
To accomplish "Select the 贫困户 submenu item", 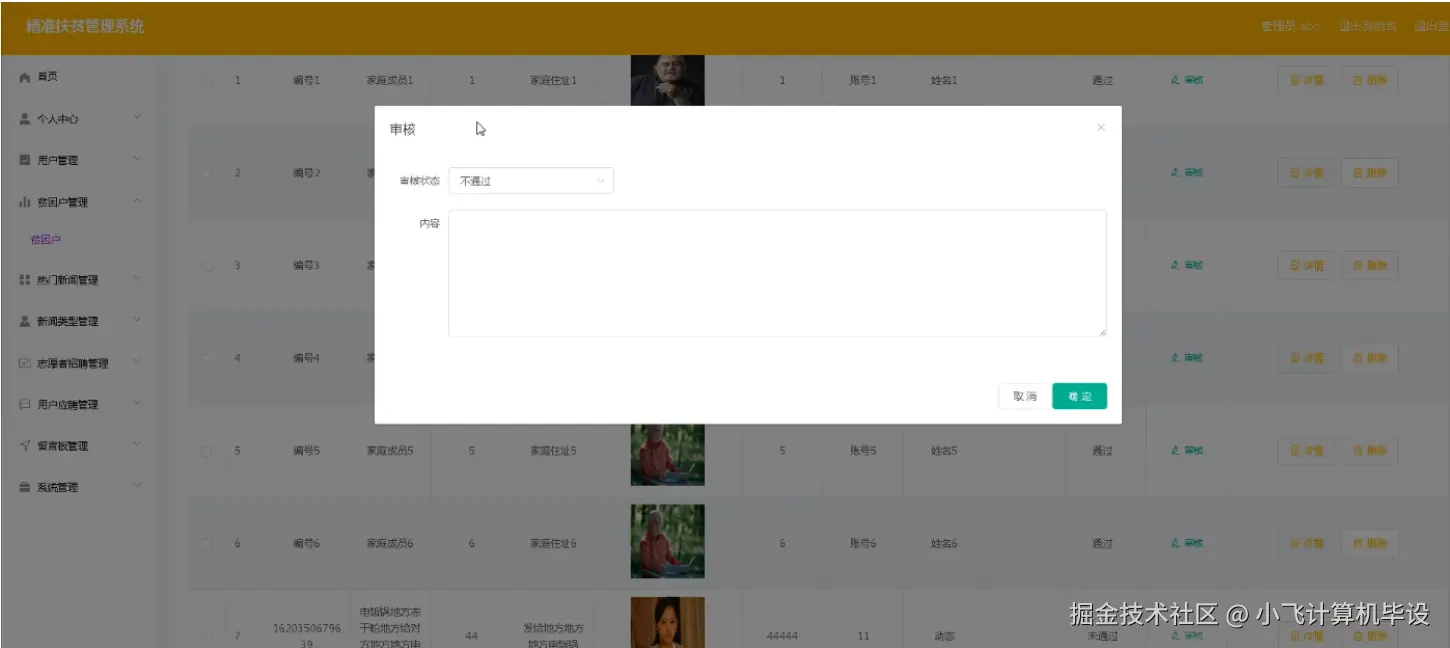I will [x=46, y=240].
